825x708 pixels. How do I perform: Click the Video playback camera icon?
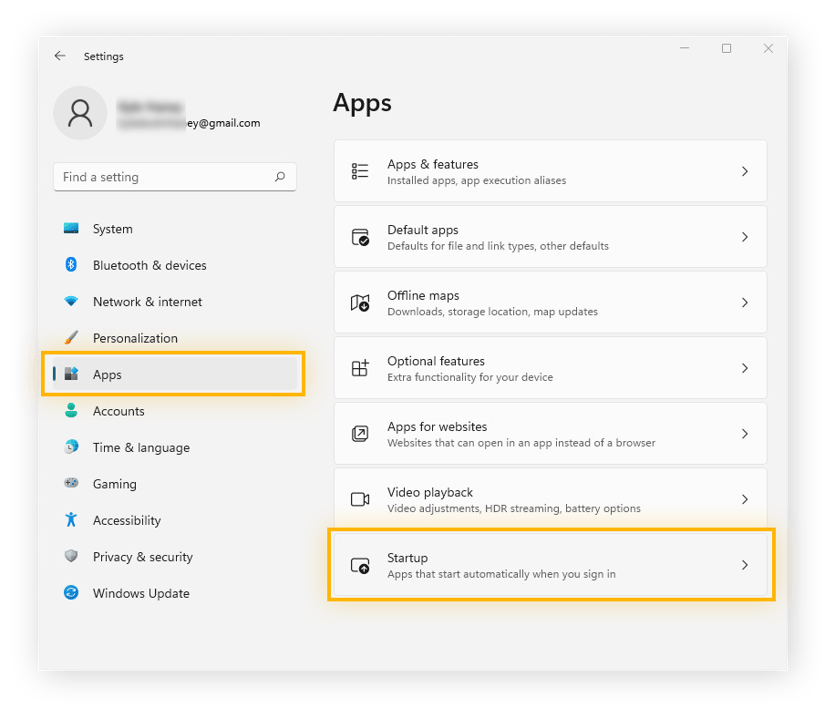coord(361,498)
